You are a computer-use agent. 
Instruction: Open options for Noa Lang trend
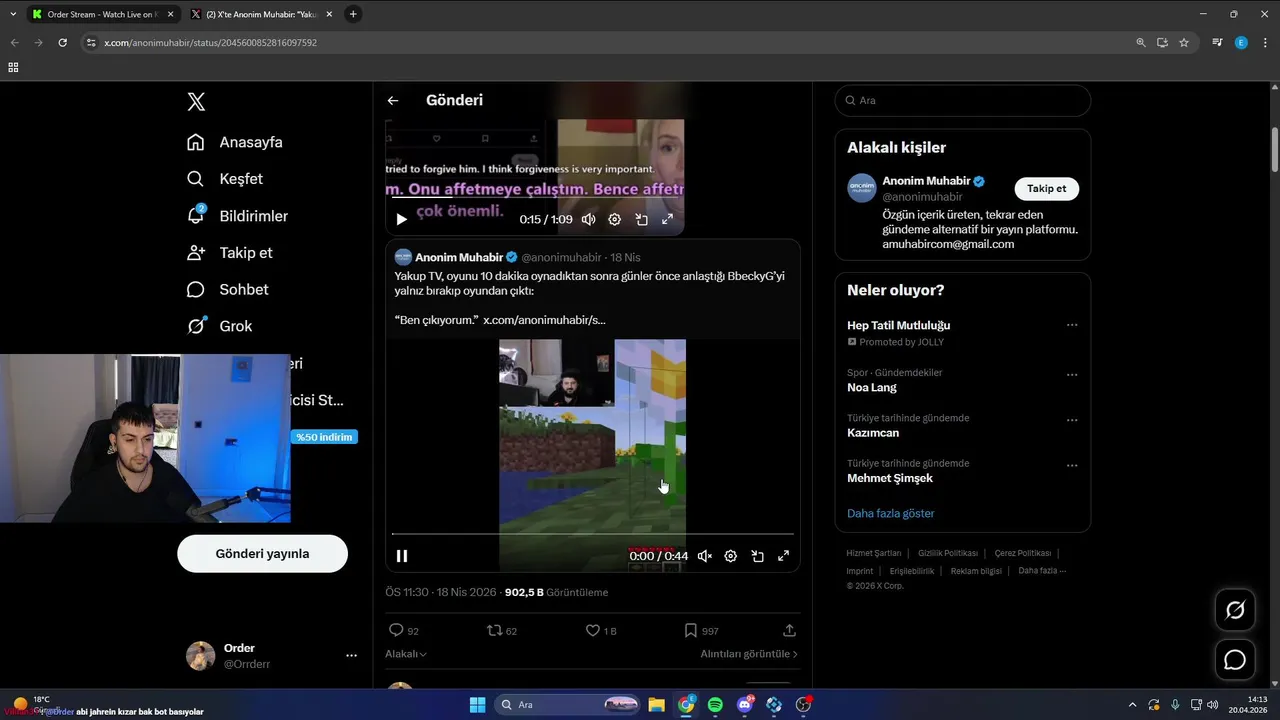pyautogui.click(x=1072, y=375)
